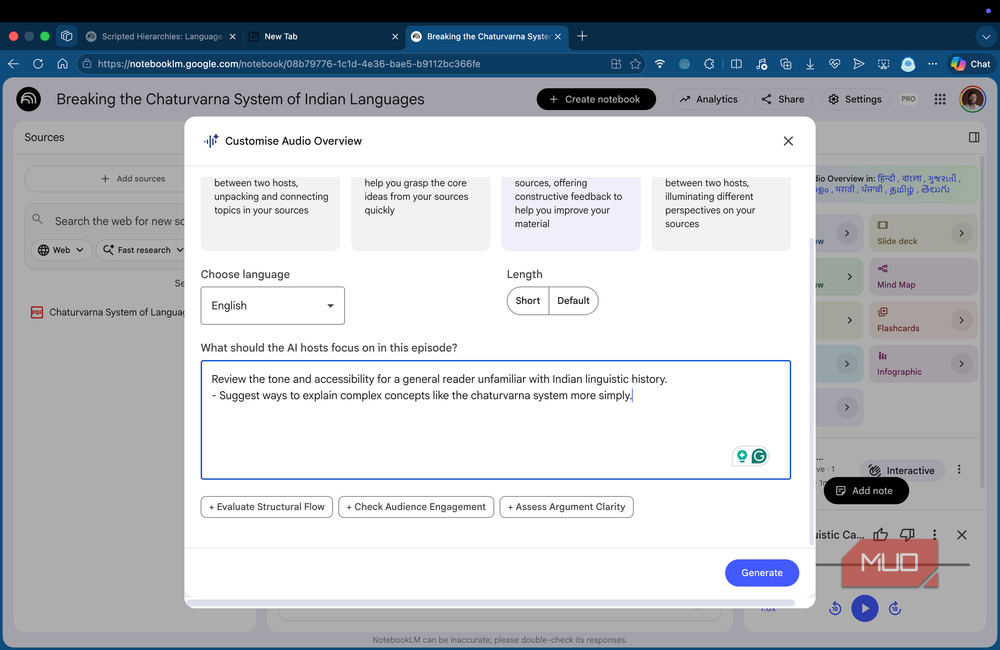Click the Create notebook button
The height and width of the screenshot is (650, 1000).
596,99
